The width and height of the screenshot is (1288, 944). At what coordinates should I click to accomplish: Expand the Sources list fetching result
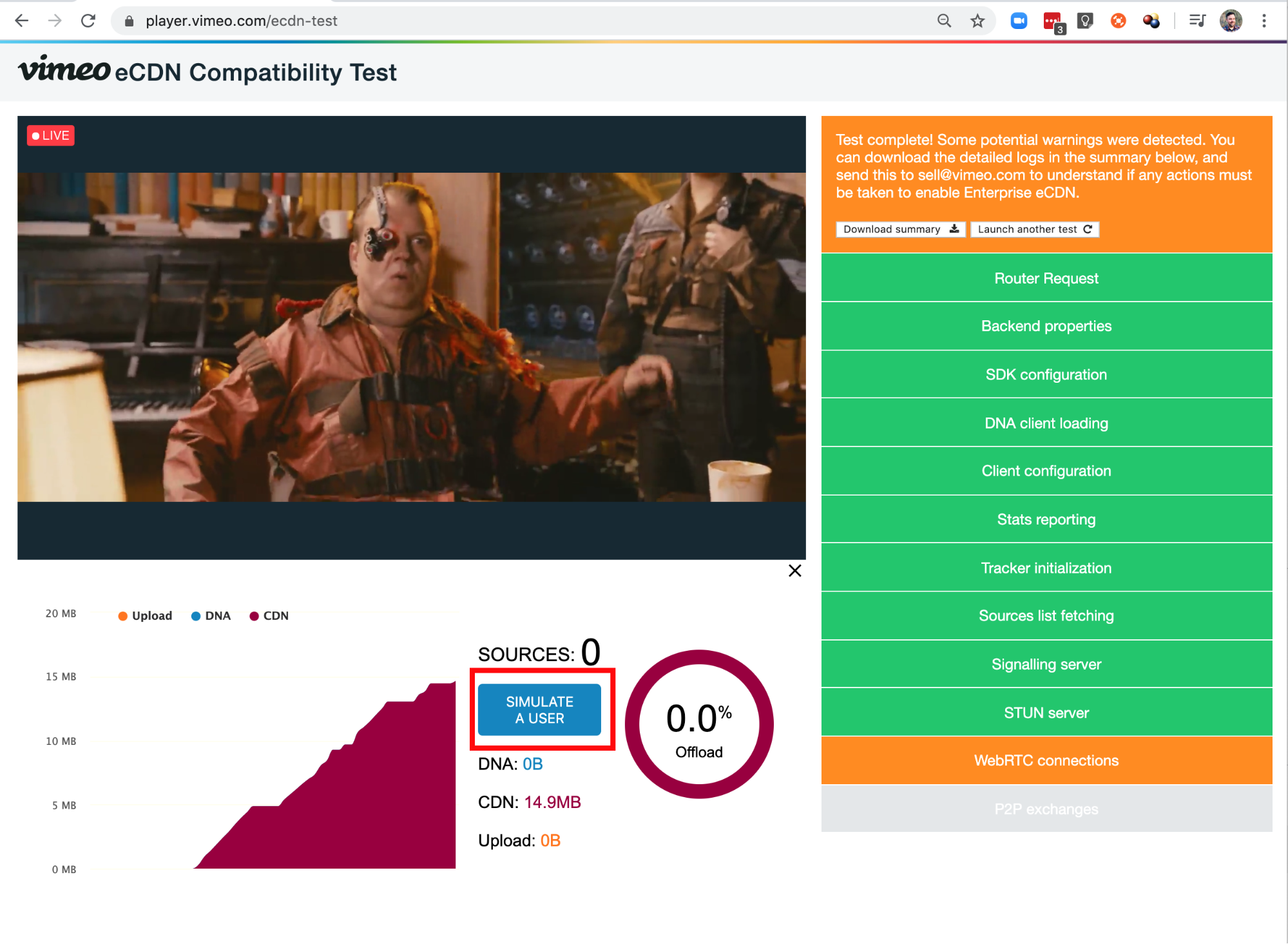tap(1046, 616)
